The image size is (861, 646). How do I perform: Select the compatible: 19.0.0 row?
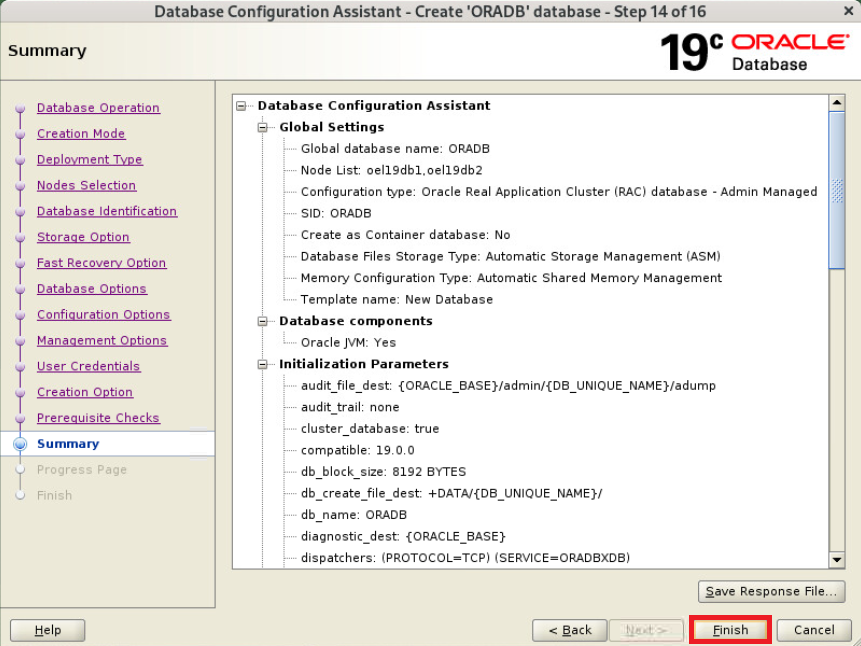[357, 450]
